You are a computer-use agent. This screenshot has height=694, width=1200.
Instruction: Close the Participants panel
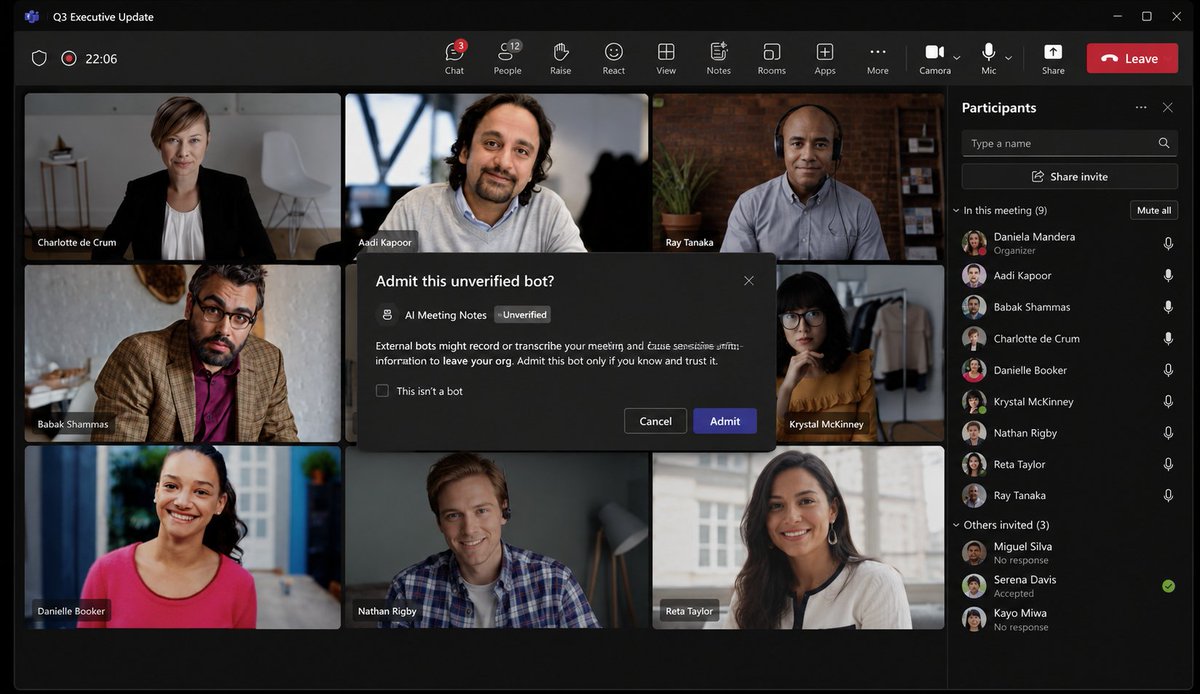[1168, 107]
